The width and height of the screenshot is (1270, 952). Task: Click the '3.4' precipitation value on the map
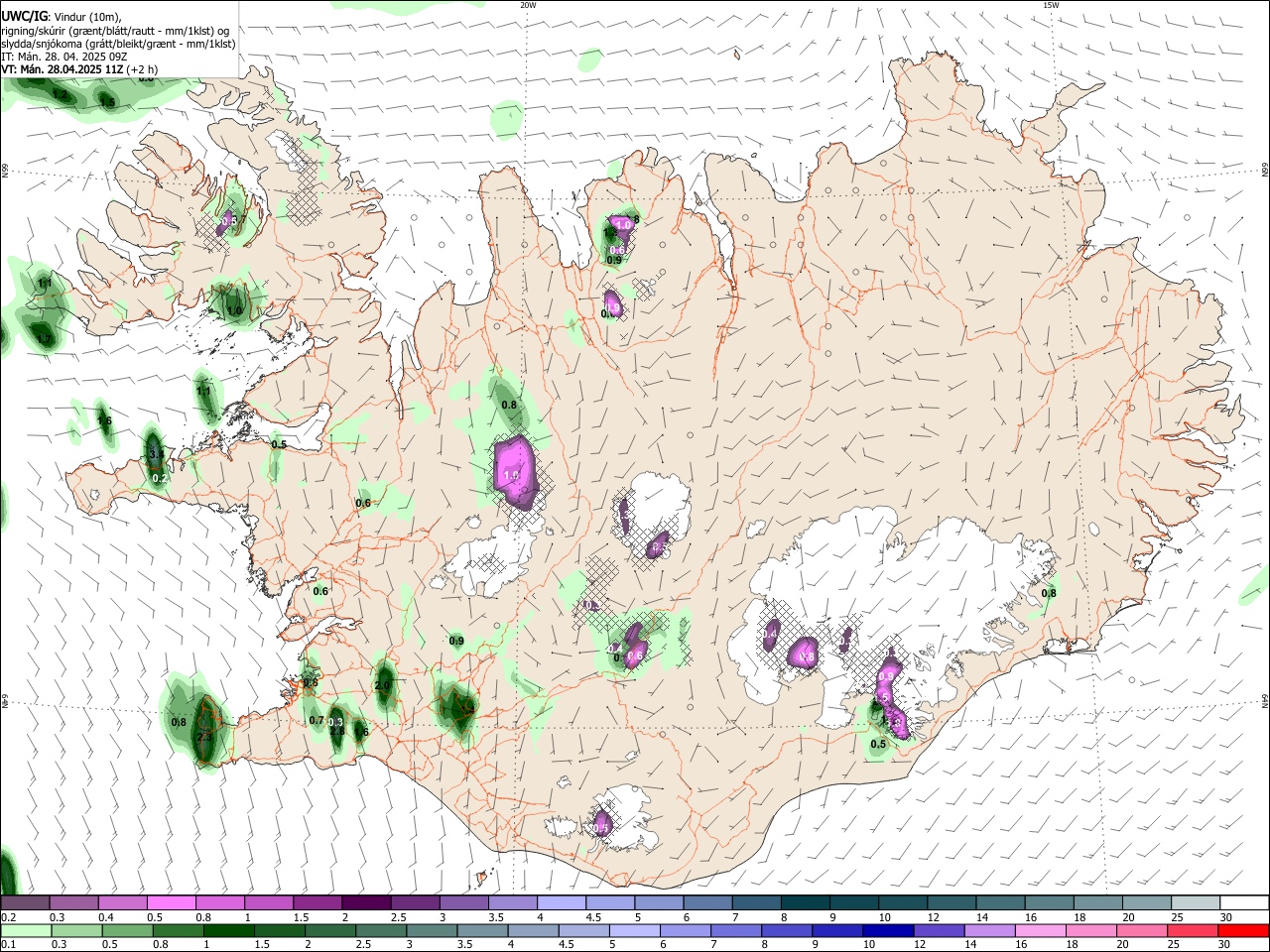156,453
